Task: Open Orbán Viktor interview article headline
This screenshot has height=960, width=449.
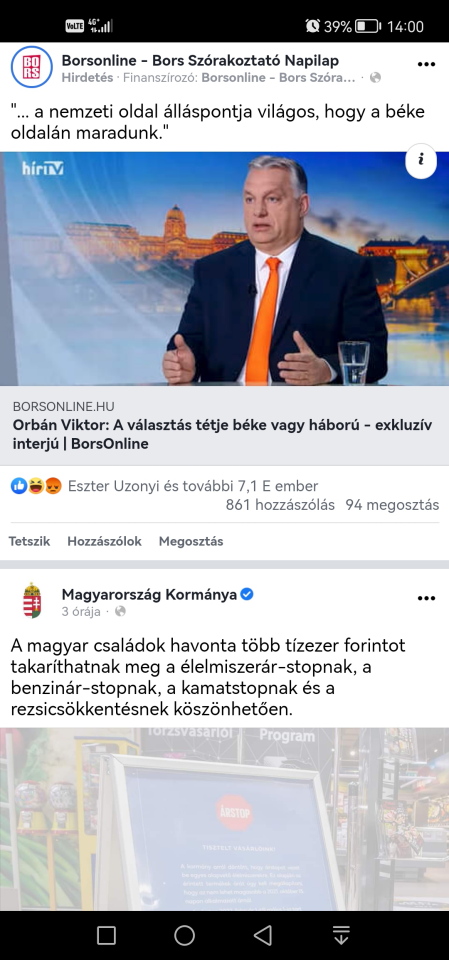Action: click(222, 435)
